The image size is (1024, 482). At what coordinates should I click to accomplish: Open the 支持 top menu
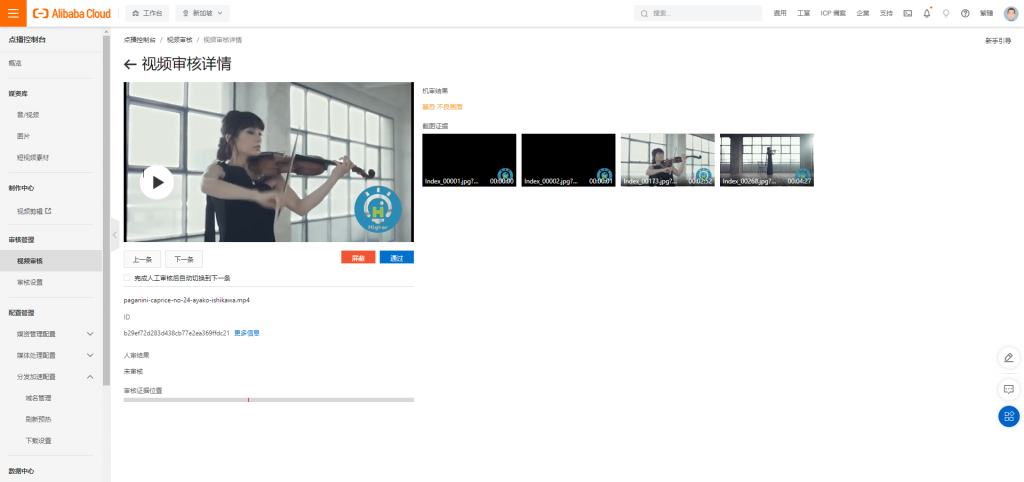point(886,13)
